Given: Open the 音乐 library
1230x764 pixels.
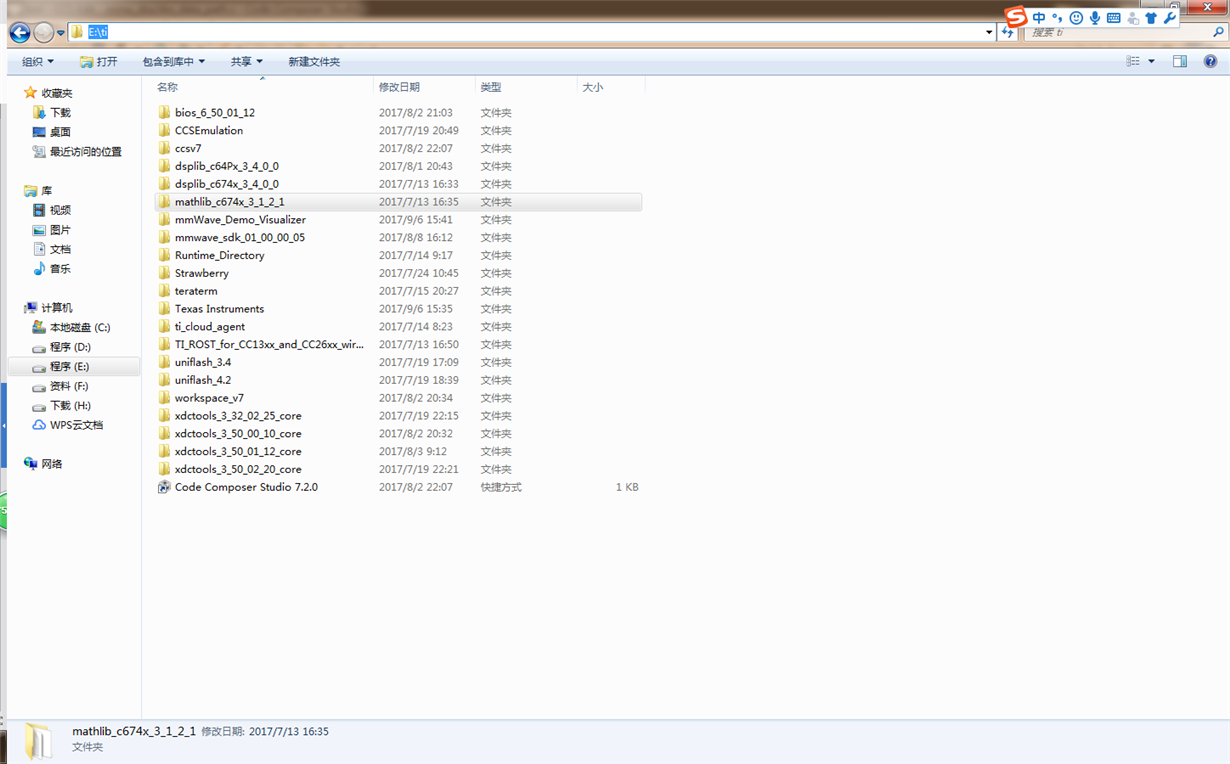Looking at the screenshot, I should pos(61,269).
